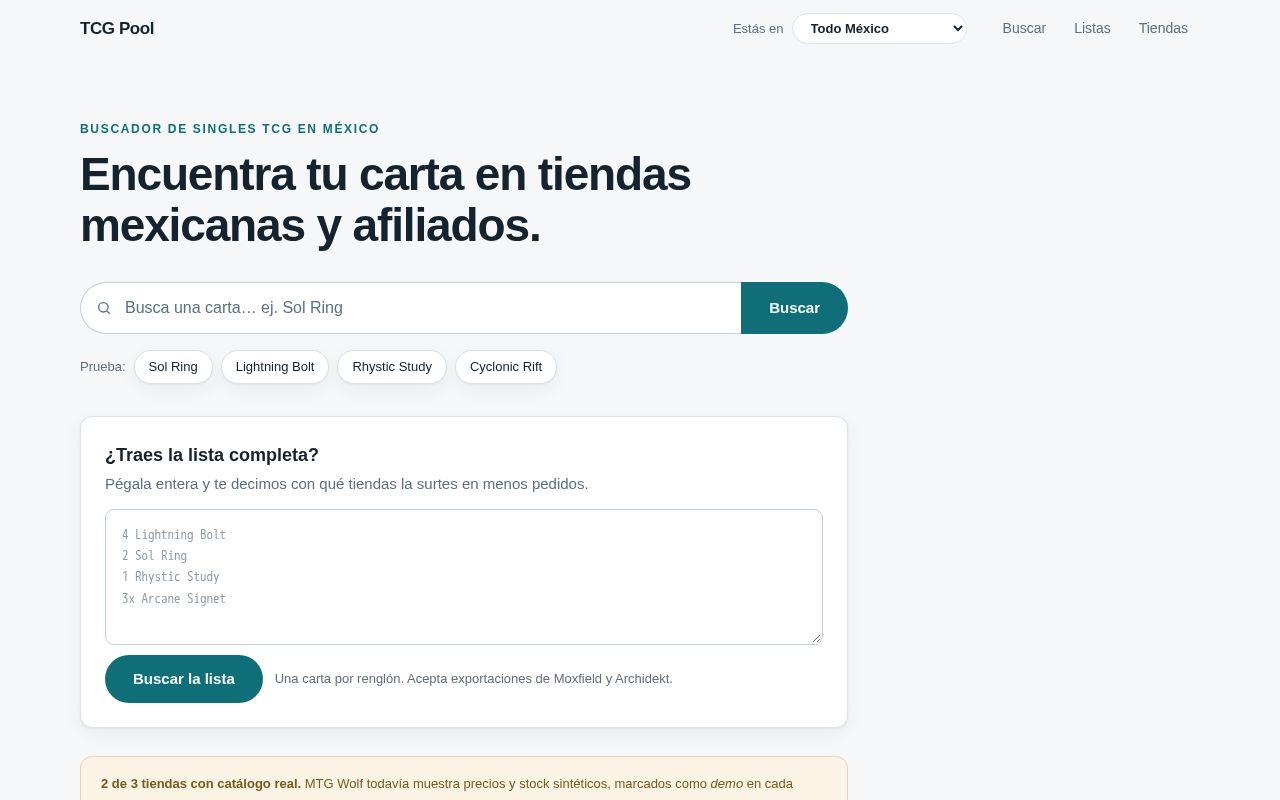This screenshot has height=800, width=1280.
Task: Click 'Pégala entera y te decimos' description
Action: pos(347,484)
